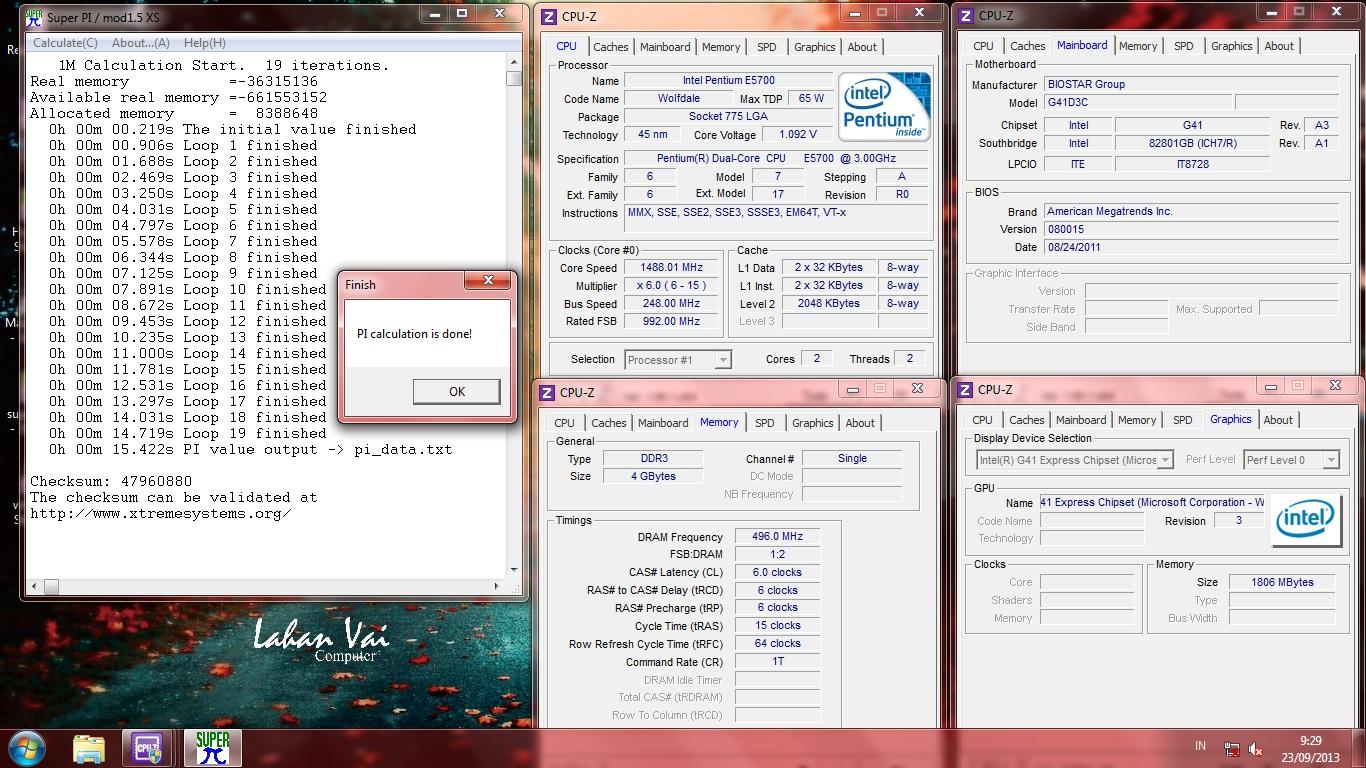Click the BIOS date 08/24/2011
The width and height of the screenshot is (1366, 768).
coord(1191,248)
